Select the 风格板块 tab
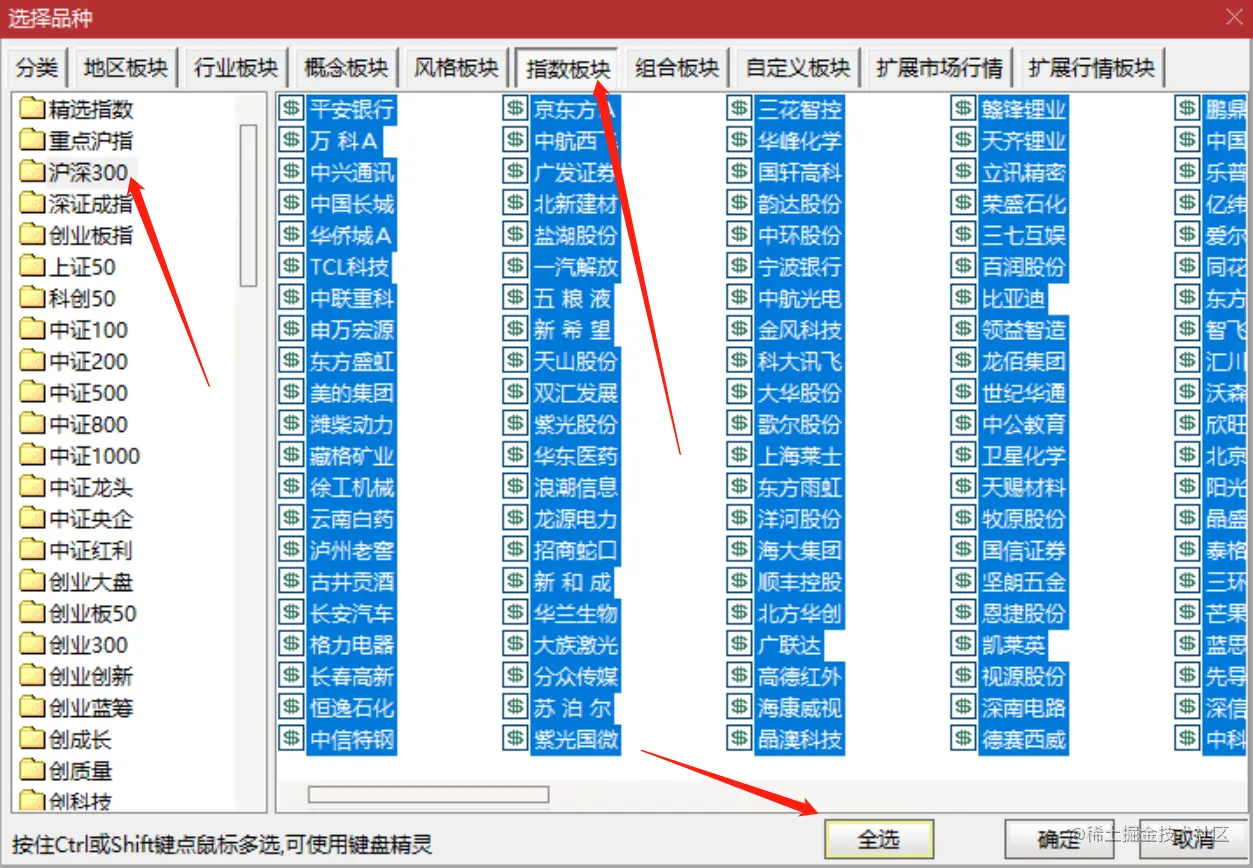The image size is (1253, 868). click(456, 68)
